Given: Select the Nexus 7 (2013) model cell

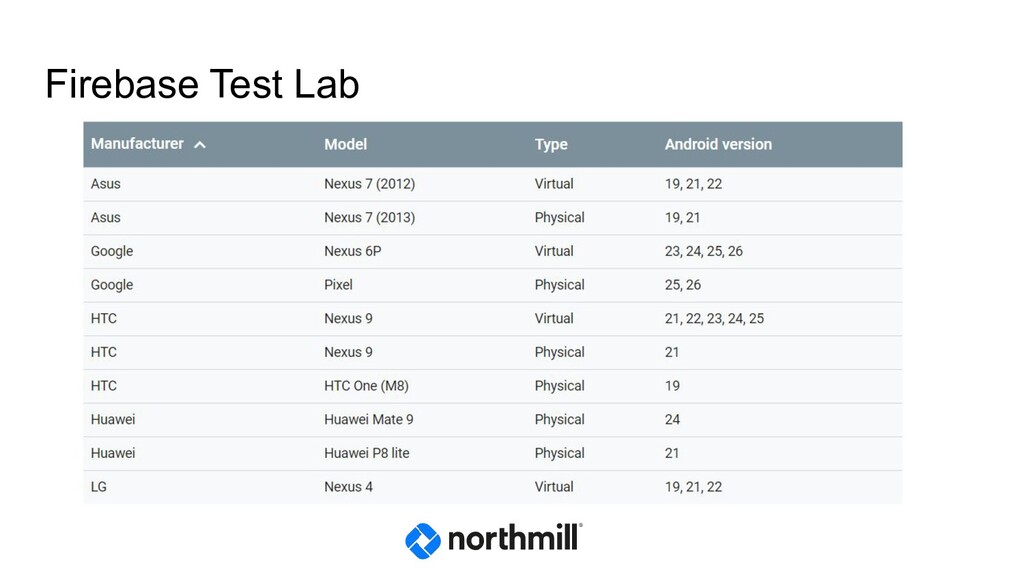Looking at the screenshot, I should pos(369,218).
